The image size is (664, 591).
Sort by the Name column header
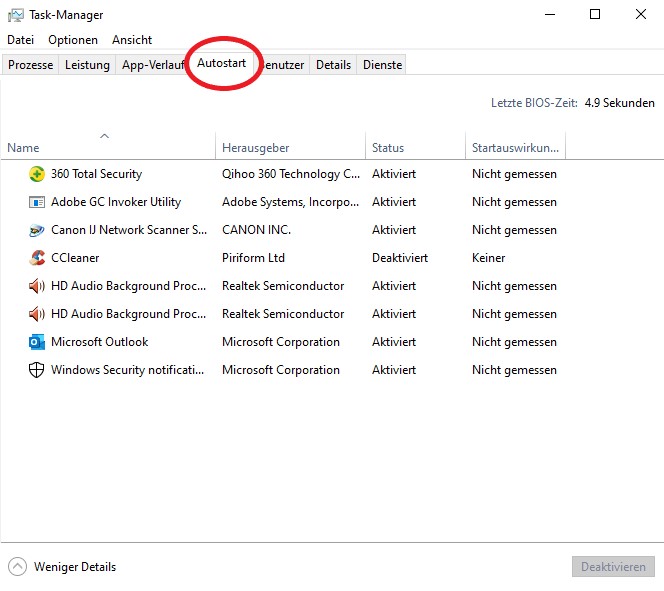108,146
